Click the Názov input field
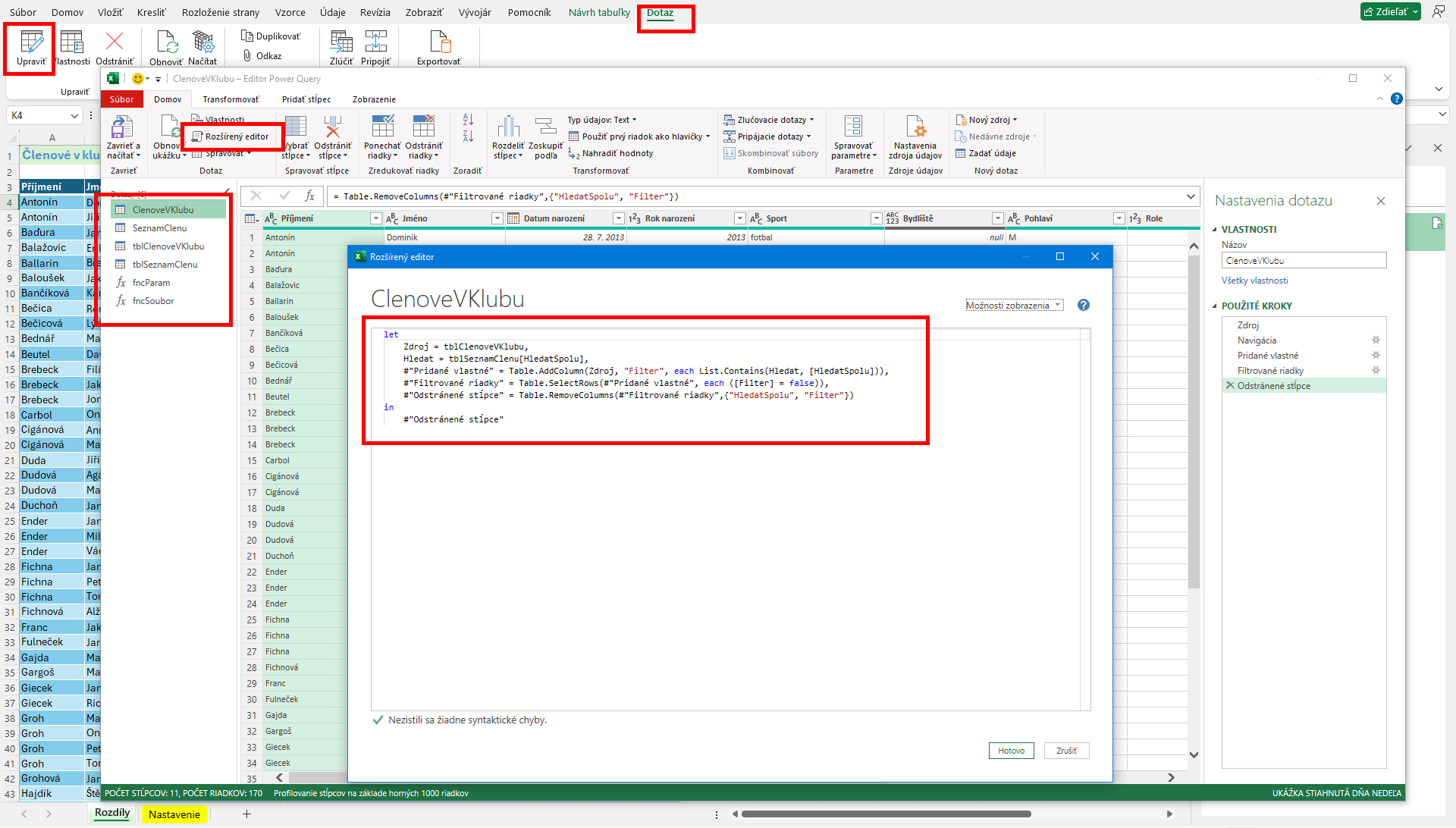The height and width of the screenshot is (828, 1456). click(x=1304, y=261)
